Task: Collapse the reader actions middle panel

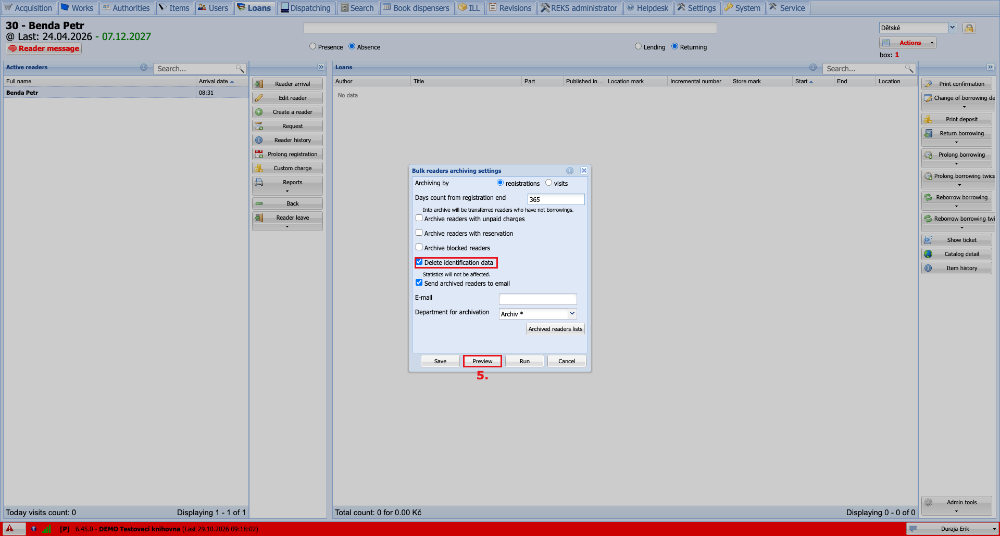Action: [x=320, y=67]
